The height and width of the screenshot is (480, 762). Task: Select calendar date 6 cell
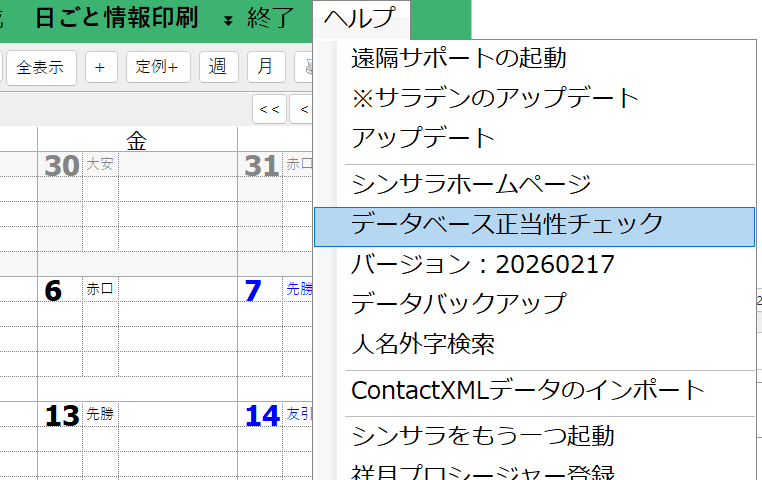point(54,291)
